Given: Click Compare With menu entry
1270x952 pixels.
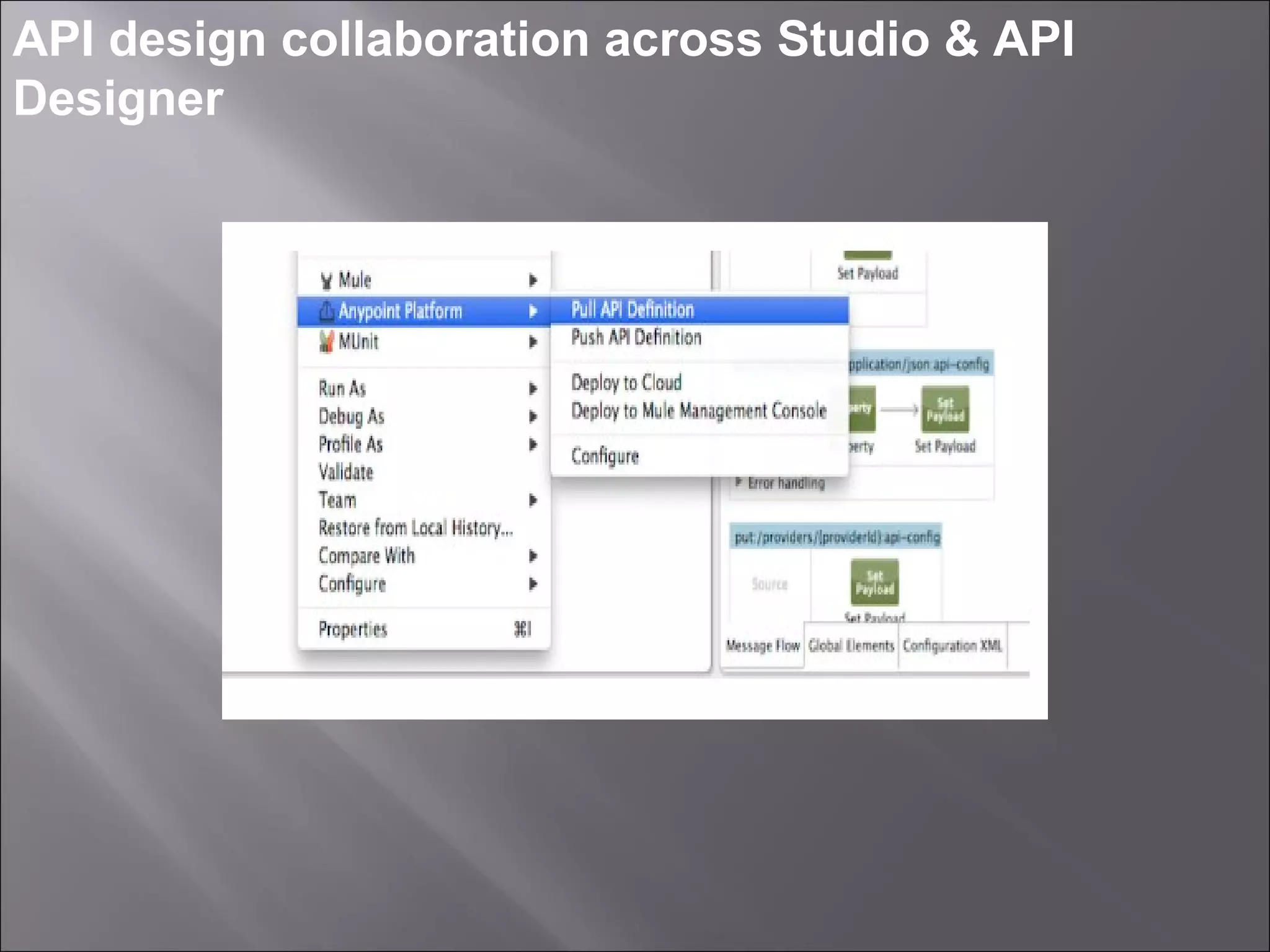Looking at the screenshot, I should click(x=424, y=556).
